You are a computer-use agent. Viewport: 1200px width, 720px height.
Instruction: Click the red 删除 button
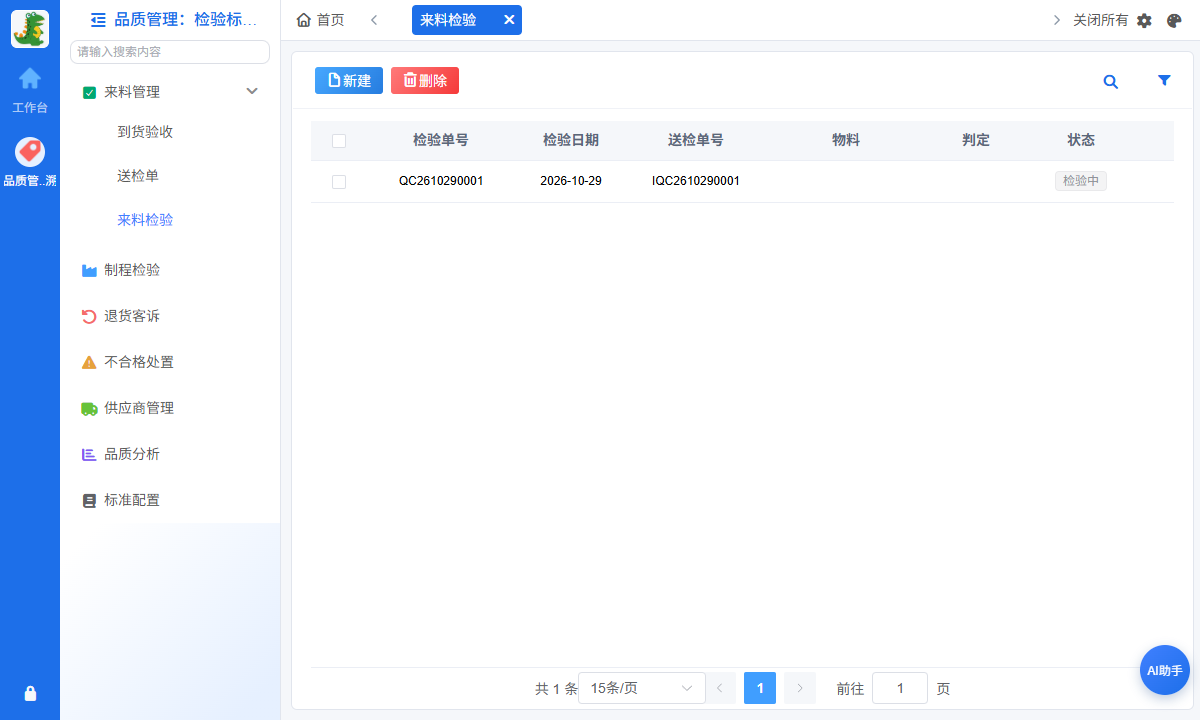coord(425,81)
